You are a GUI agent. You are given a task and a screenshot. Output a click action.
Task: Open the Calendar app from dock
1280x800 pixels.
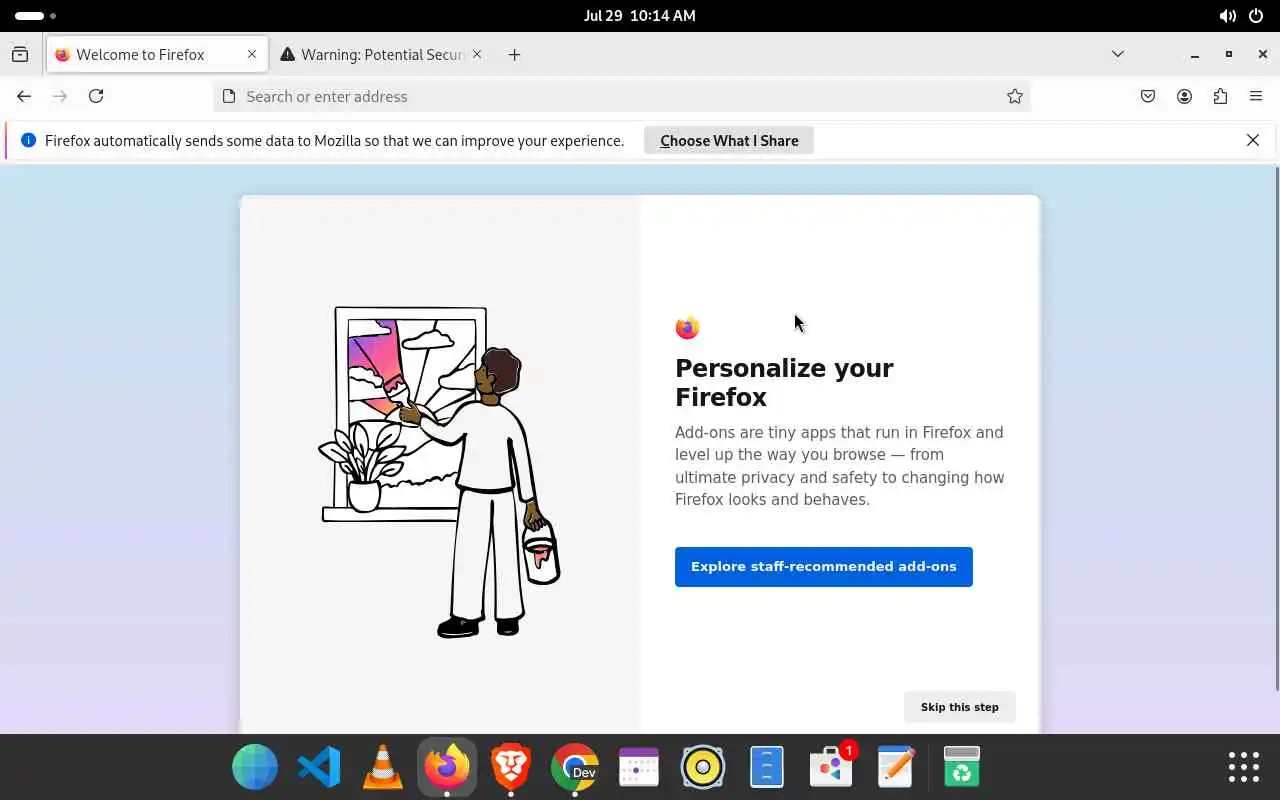tap(639, 768)
